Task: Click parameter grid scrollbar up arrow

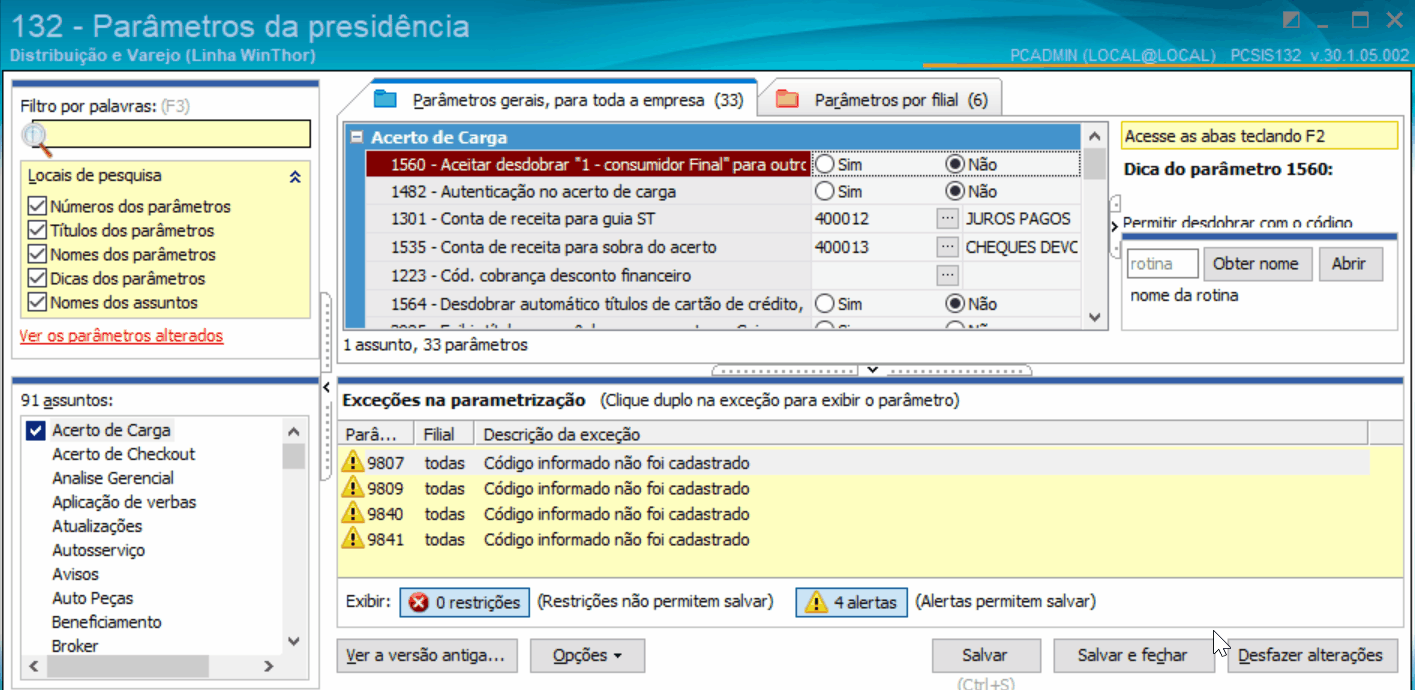Action: coord(1094,136)
